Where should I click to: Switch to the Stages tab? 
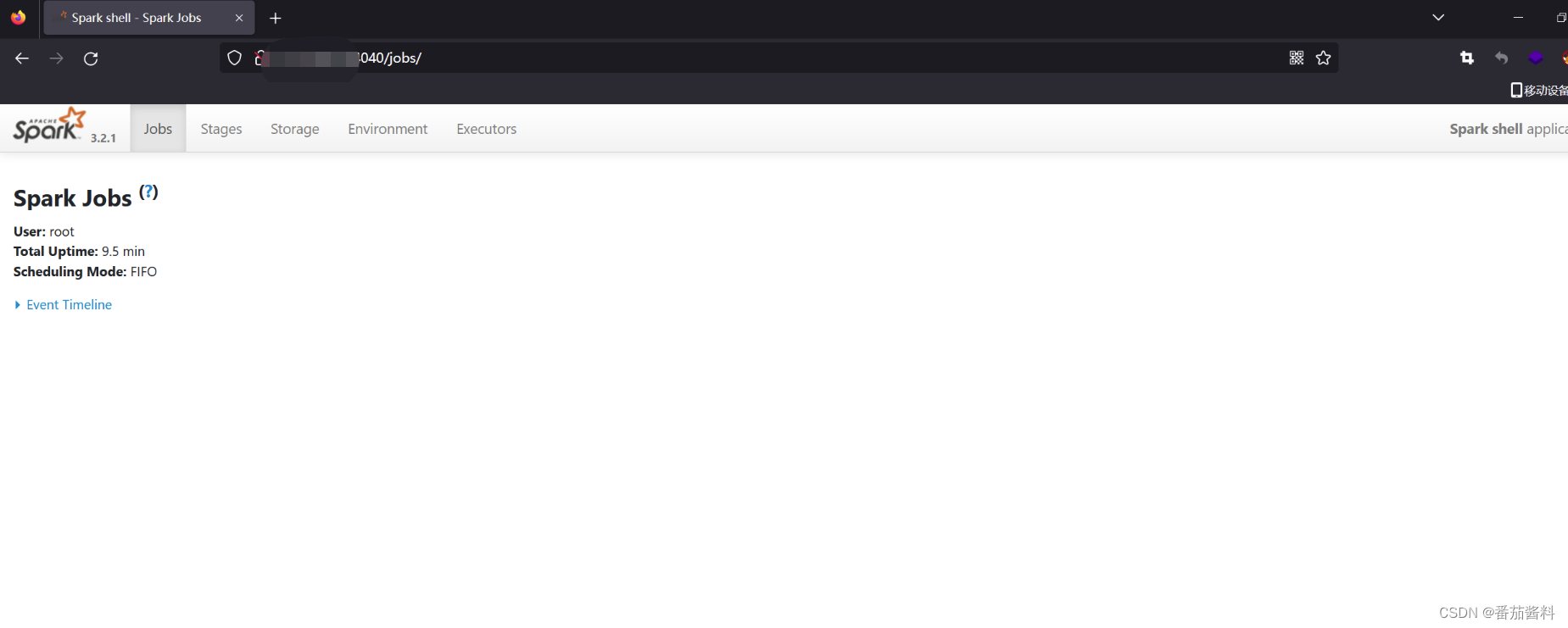pos(221,129)
